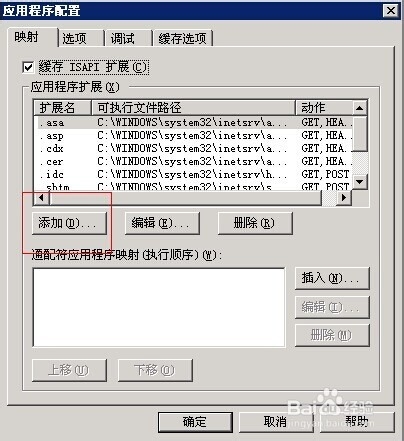Screen dimensions: 404x441
Task: Click the 取消 button
Action: point(275,422)
